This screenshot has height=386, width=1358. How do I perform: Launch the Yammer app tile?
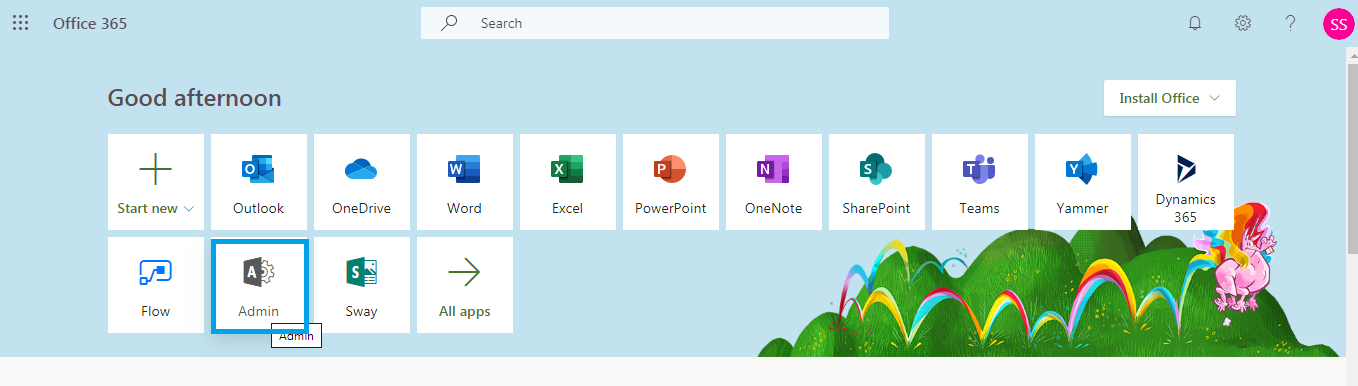pos(1083,182)
